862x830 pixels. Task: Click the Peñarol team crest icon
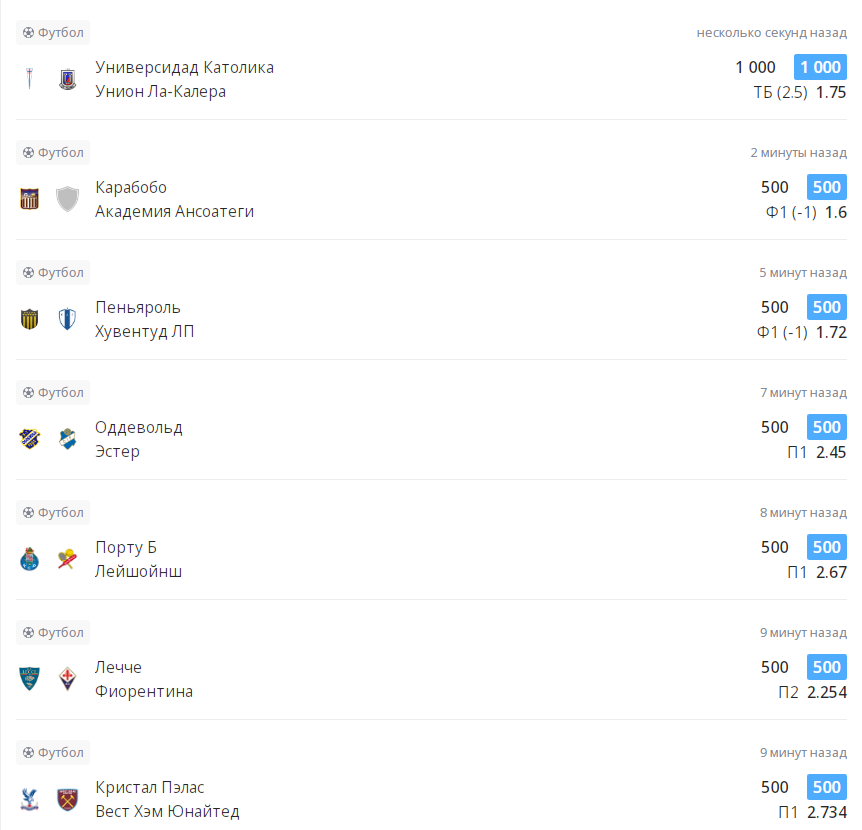tap(30, 319)
